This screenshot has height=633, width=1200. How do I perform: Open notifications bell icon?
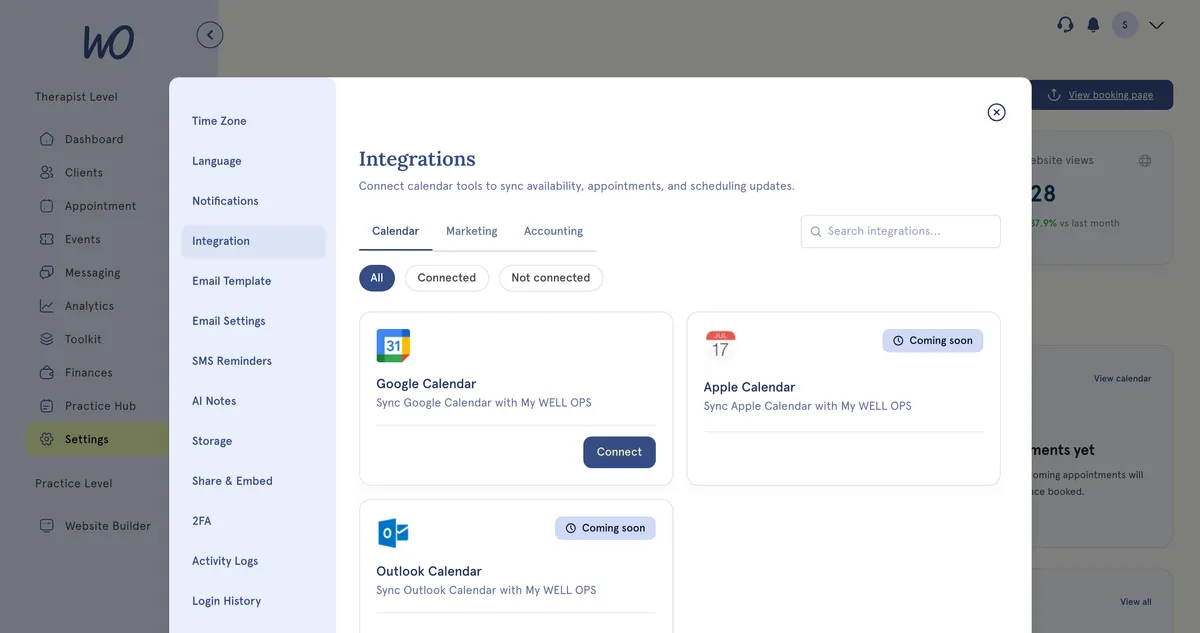pos(1094,25)
